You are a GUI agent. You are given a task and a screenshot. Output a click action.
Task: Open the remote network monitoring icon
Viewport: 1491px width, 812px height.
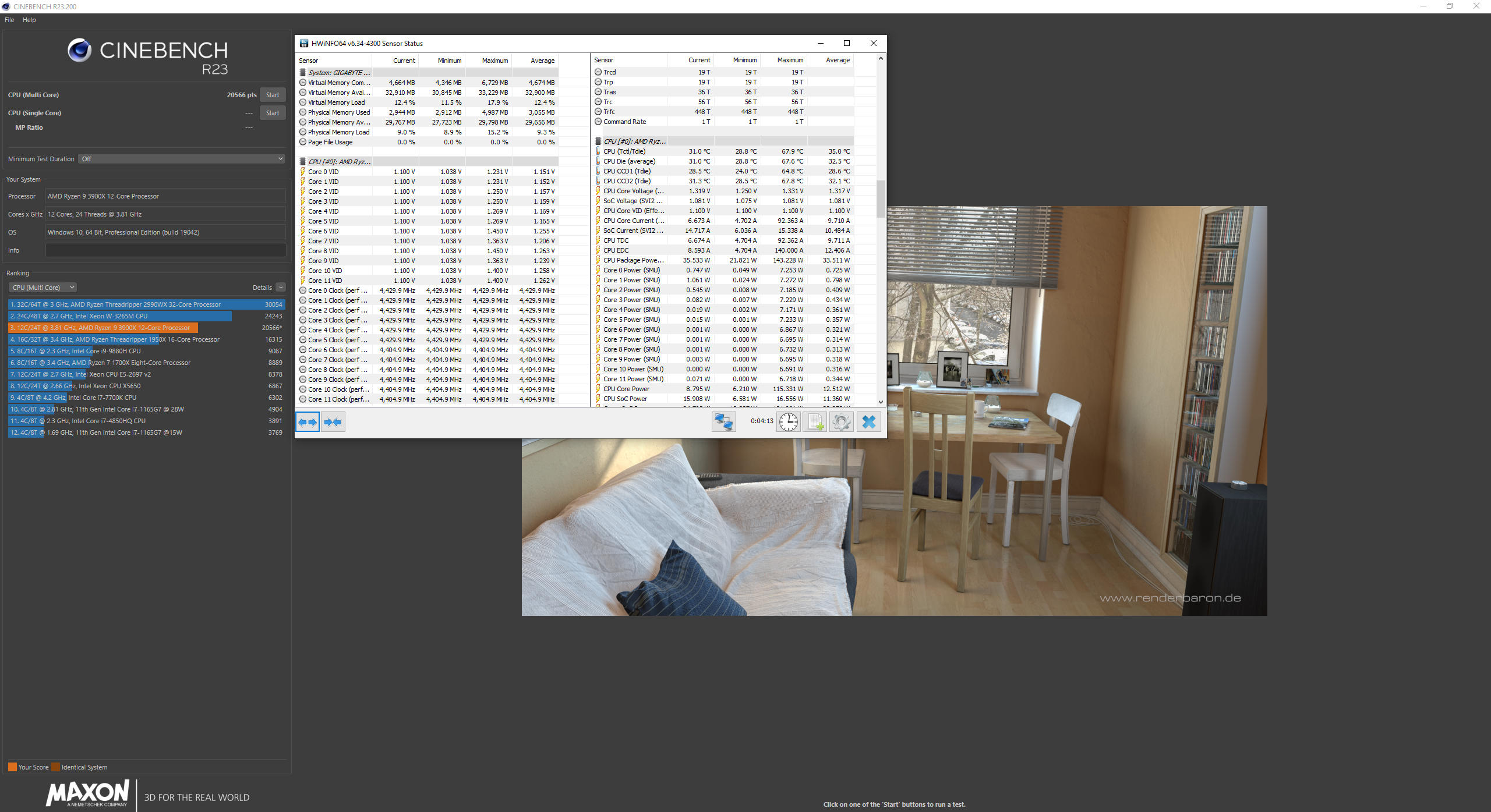click(x=723, y=422)
